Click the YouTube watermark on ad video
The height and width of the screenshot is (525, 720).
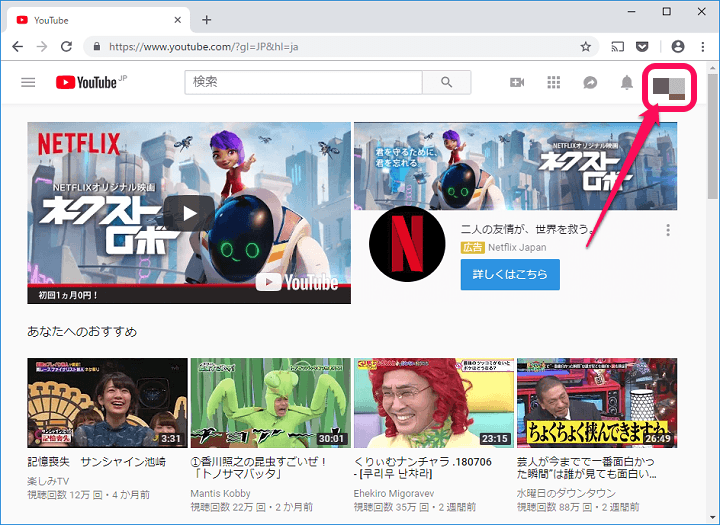pos(297,282)
